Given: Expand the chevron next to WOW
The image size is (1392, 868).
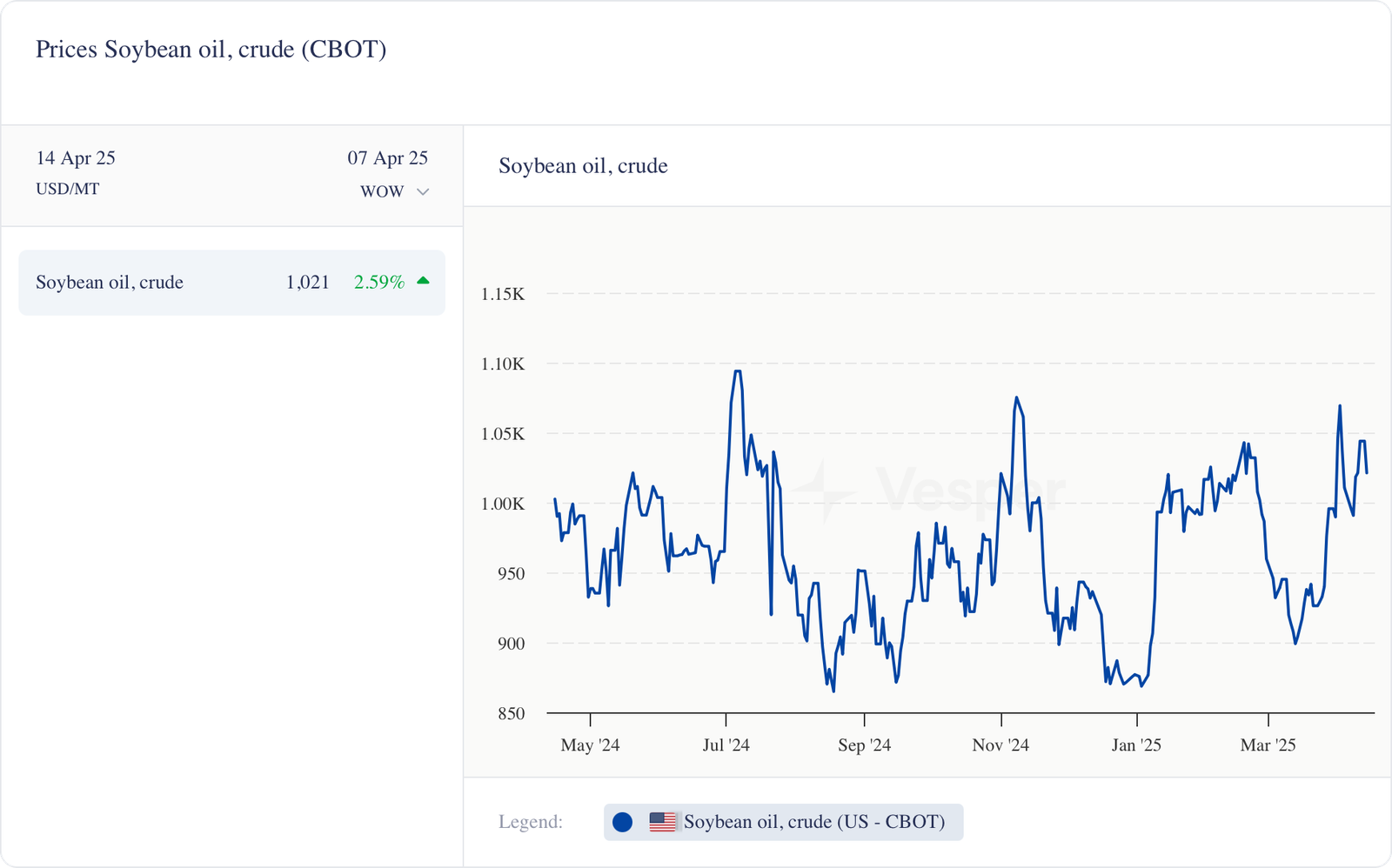Looking at the screenshot, I should (423, 192).
